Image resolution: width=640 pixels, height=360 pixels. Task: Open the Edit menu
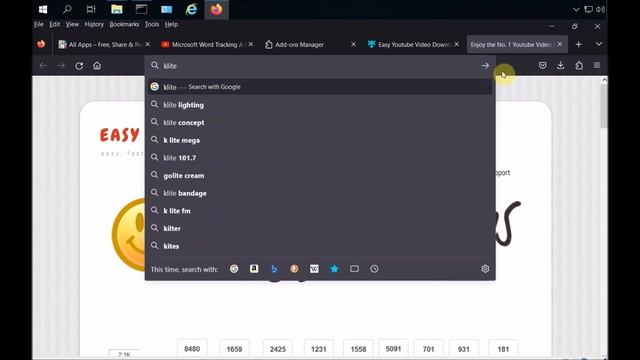pos(54,24)
